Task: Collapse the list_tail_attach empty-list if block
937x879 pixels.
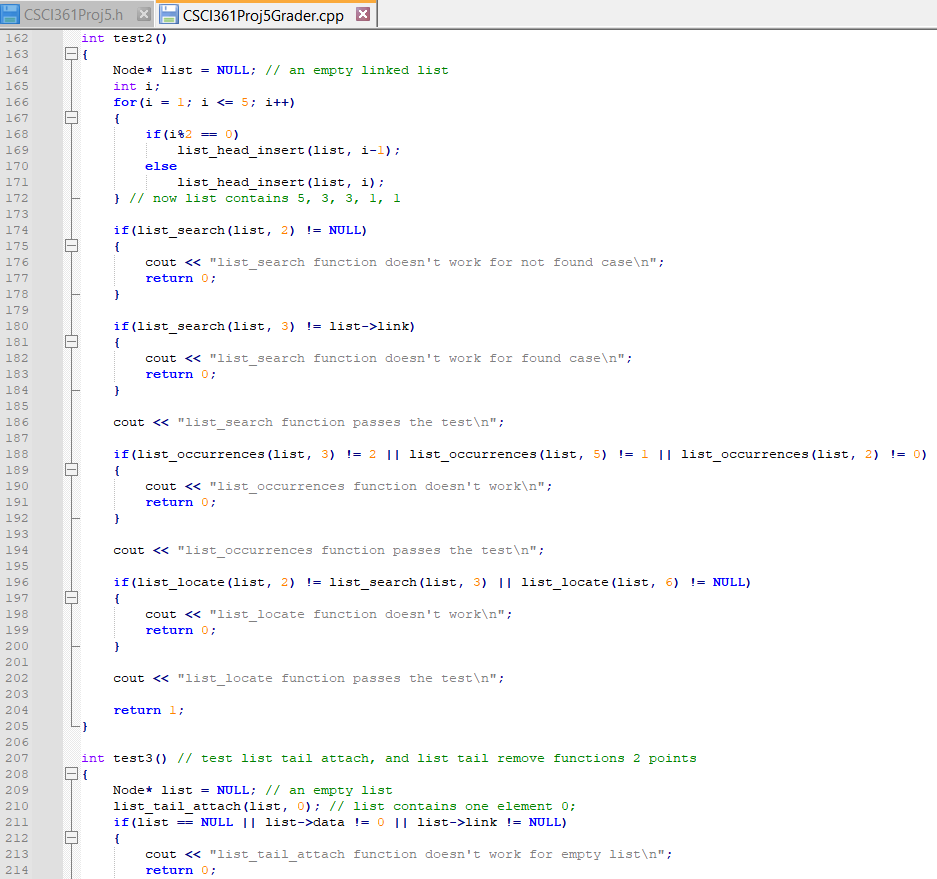Action: coord(70,837)
